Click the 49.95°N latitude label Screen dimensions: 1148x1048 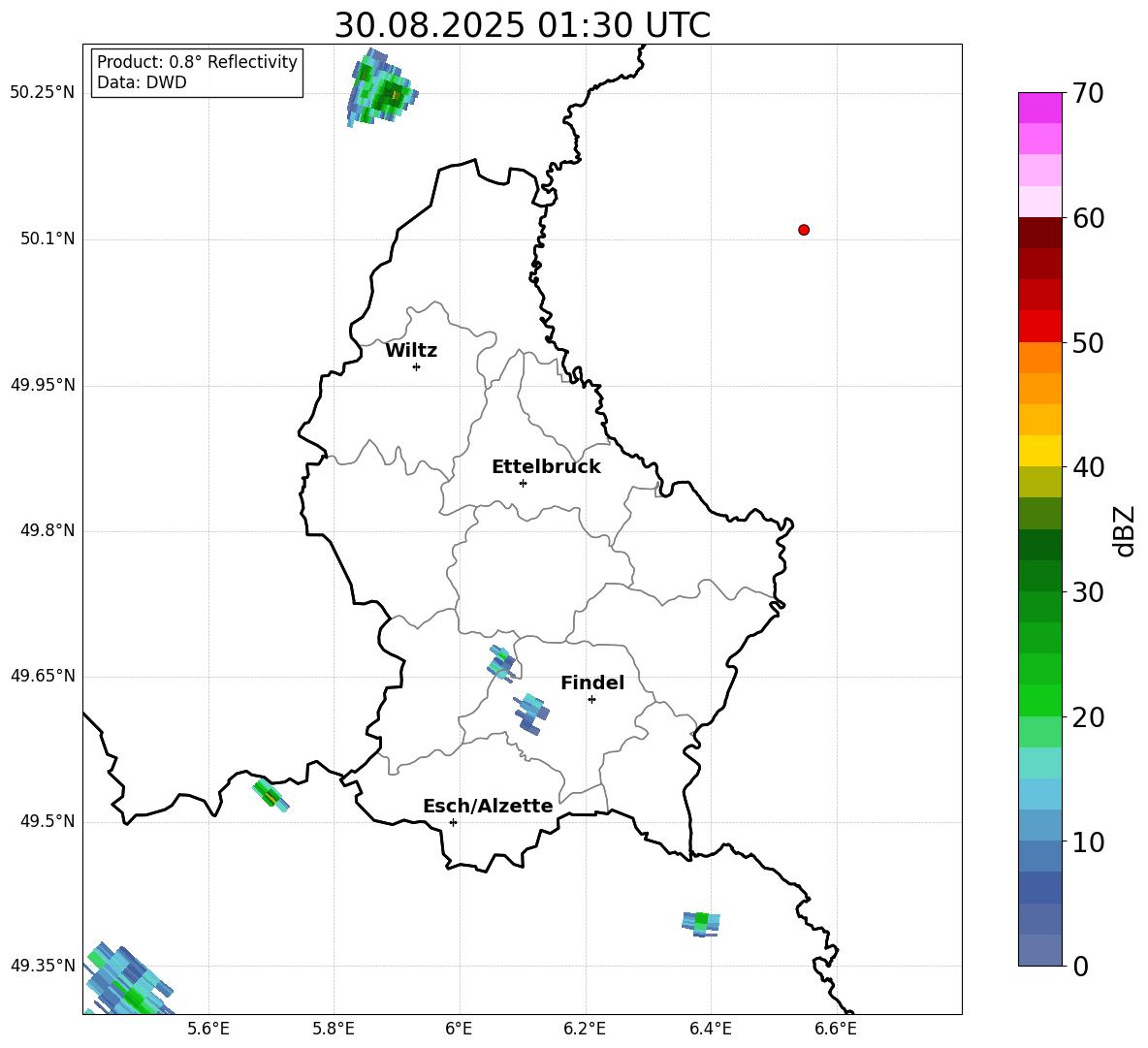click(43, 385)
